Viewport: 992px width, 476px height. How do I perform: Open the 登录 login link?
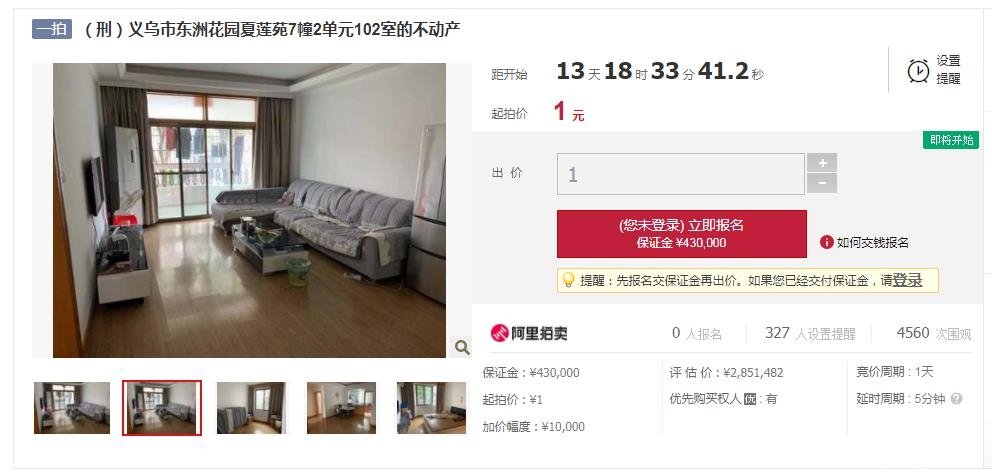[x=907, y=280]
